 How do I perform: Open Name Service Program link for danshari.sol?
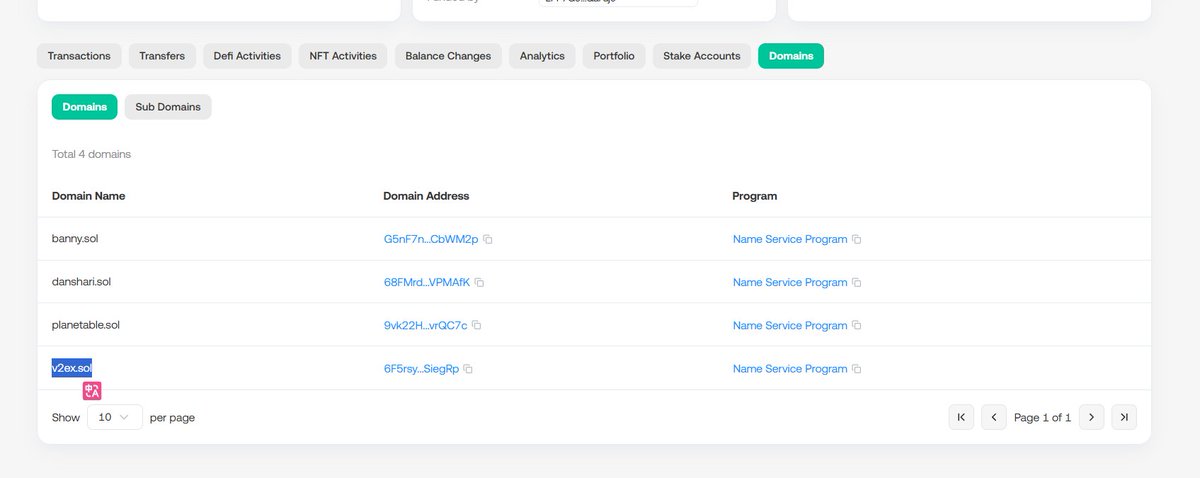point(790,283)
